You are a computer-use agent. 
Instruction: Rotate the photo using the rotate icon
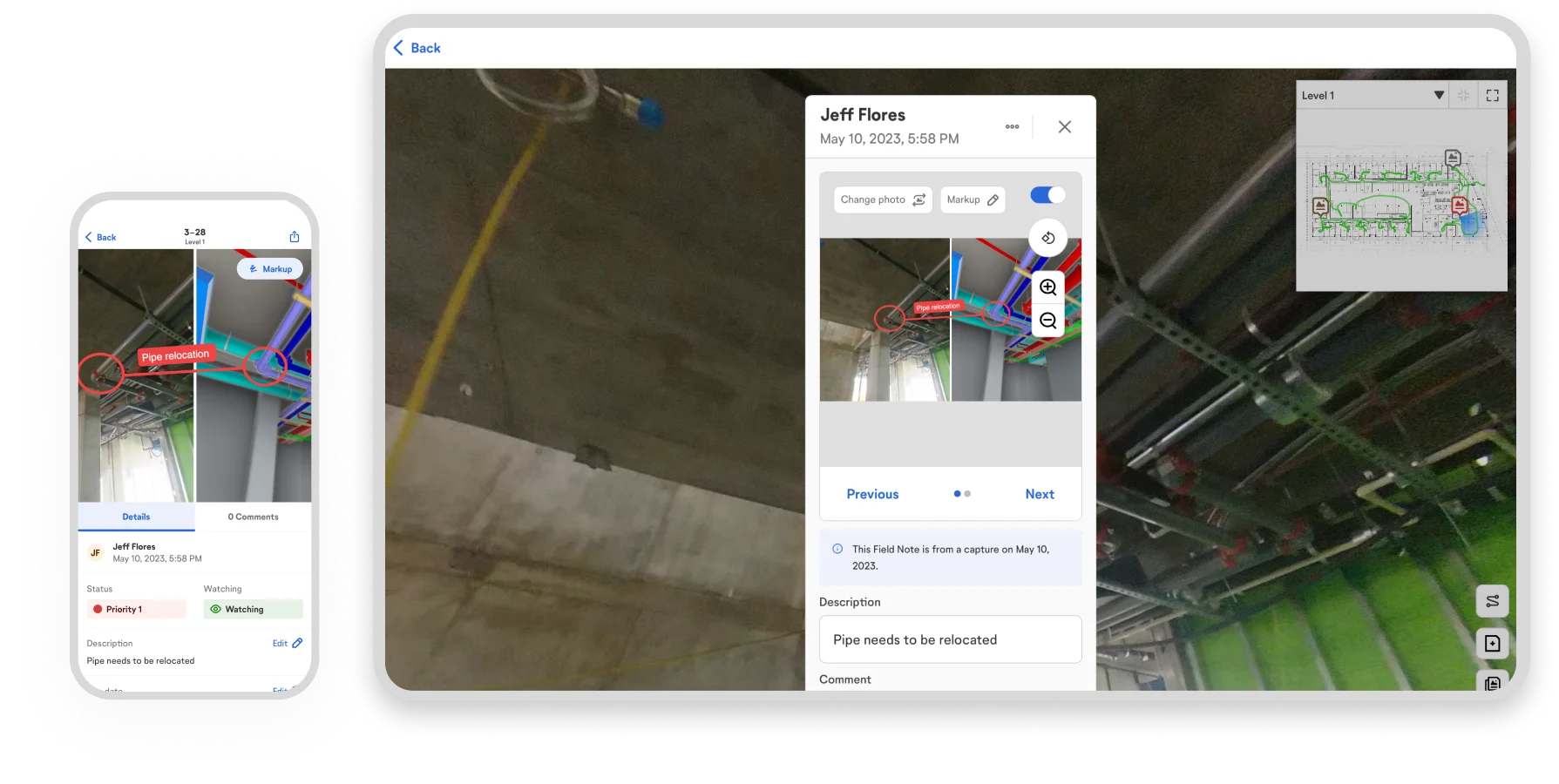pyautogui.click(x=1047, y=237)
